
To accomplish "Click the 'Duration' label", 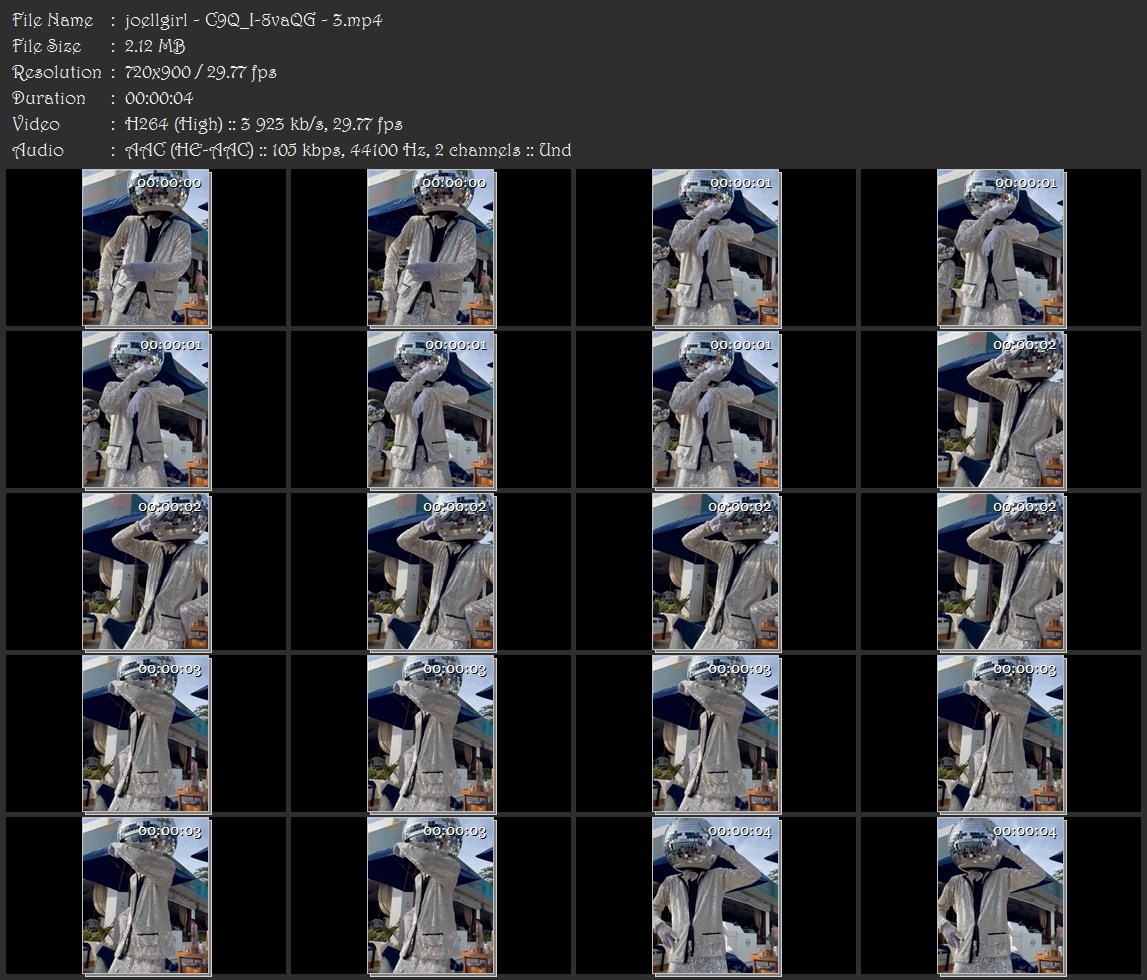I will point(48,98).
